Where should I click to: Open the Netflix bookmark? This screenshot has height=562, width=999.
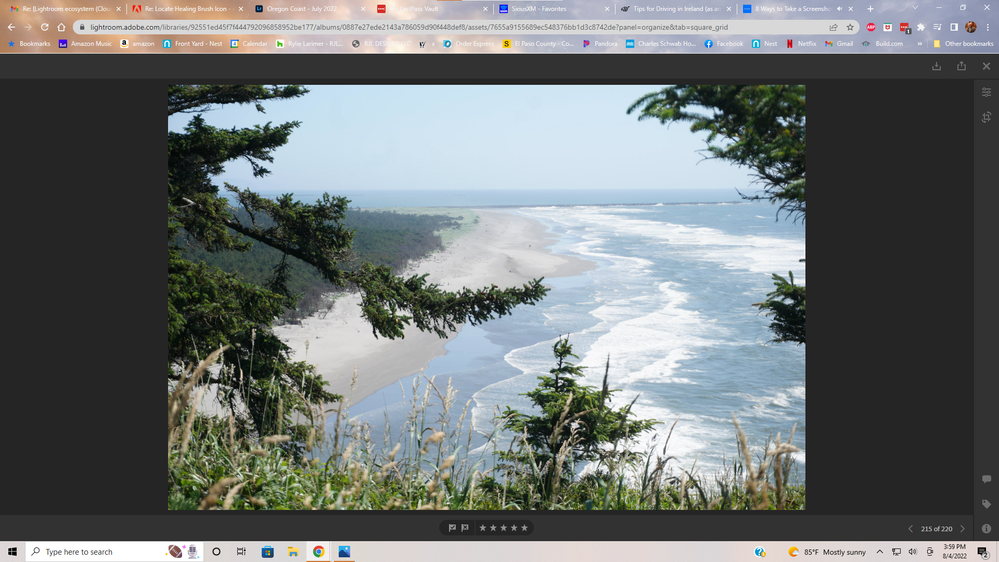(801, 44)
